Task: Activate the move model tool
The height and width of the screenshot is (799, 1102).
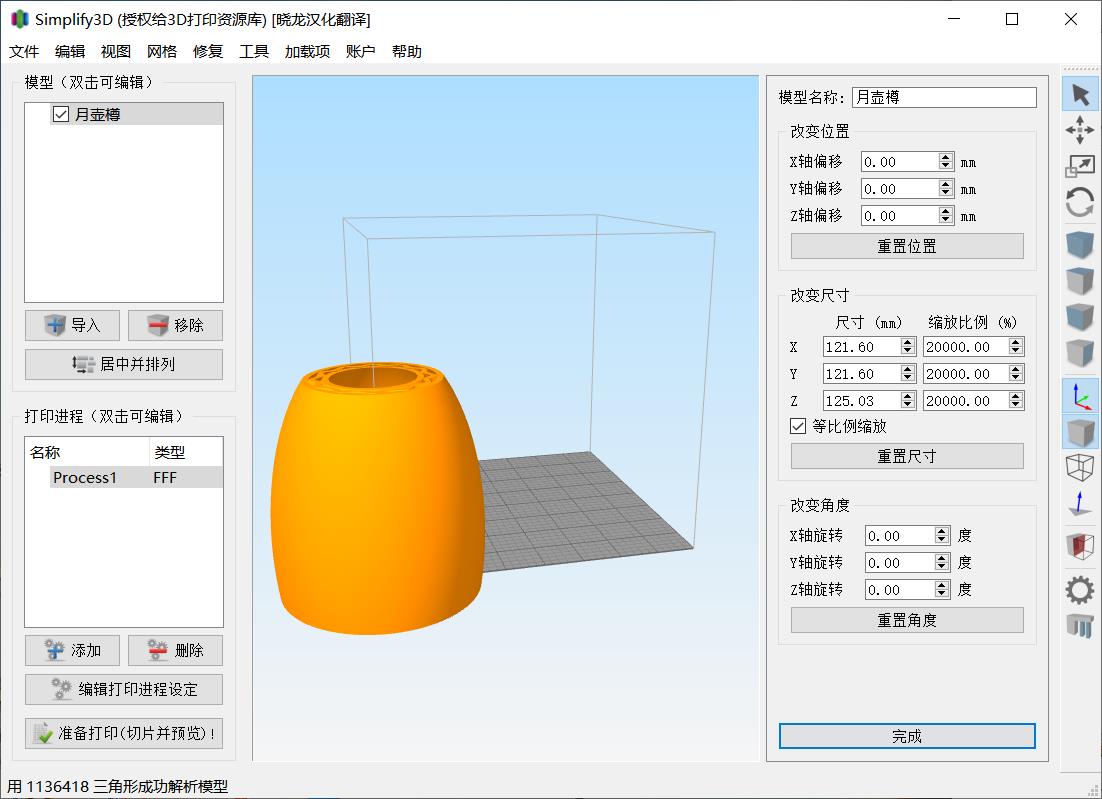Action: (x=1080, y=130)
